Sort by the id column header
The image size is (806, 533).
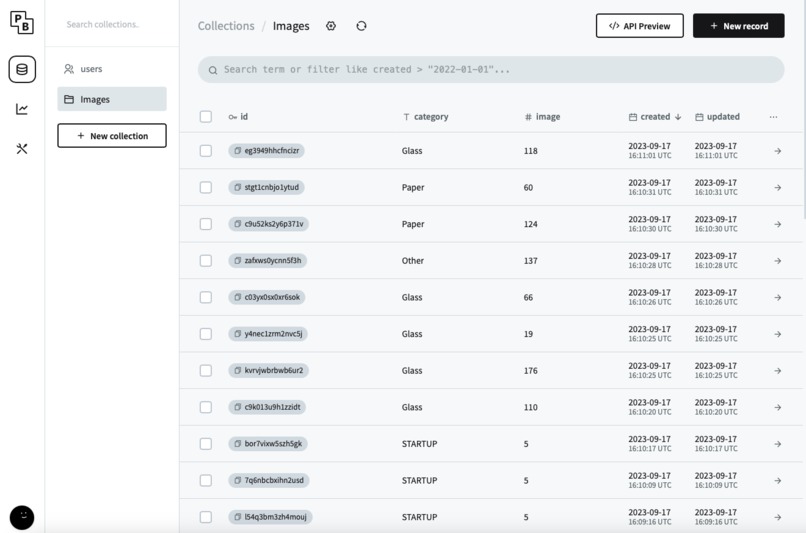click(239, 117)
